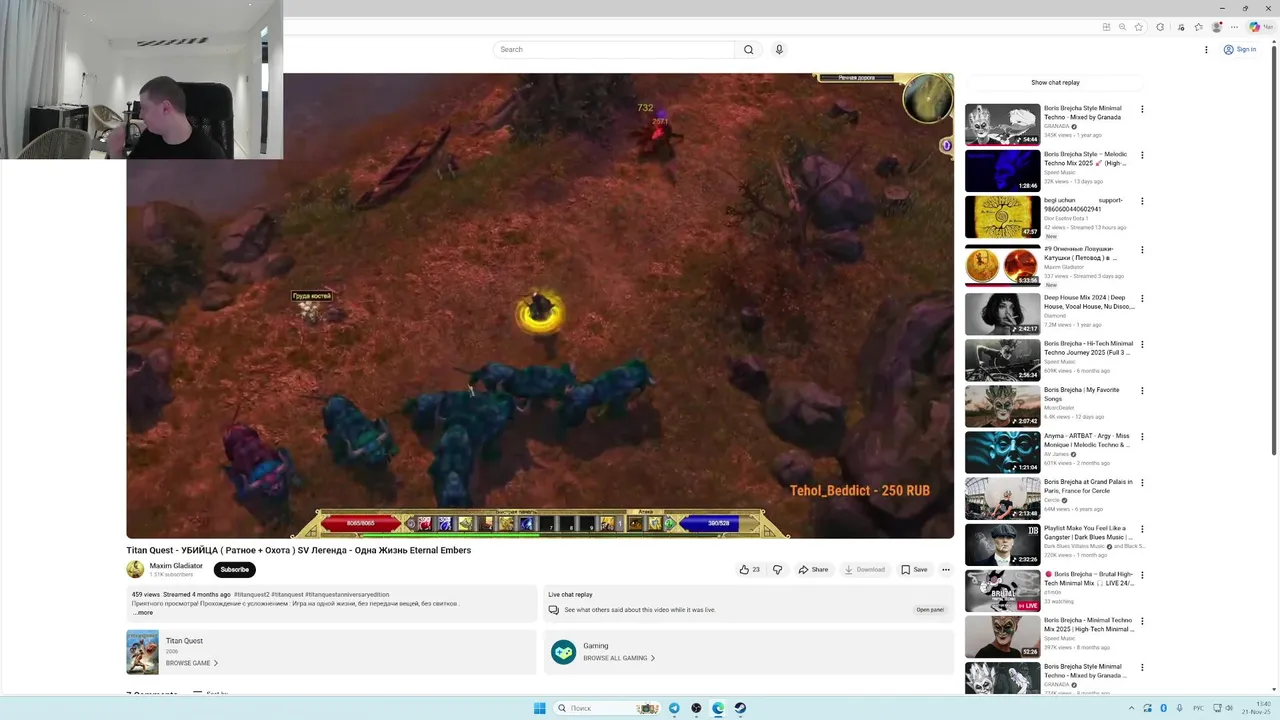The image size is (1280, 720).
Task: Subscribe to Maxim Gladiator channel
Action: point(234,569)
